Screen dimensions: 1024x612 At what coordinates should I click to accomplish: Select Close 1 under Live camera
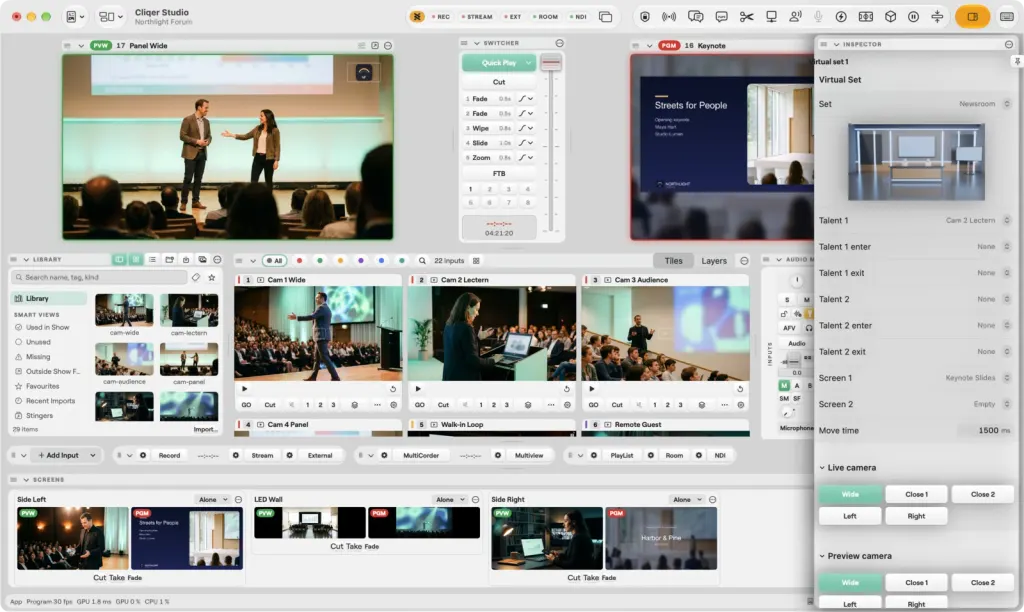[x=916, y=494]
